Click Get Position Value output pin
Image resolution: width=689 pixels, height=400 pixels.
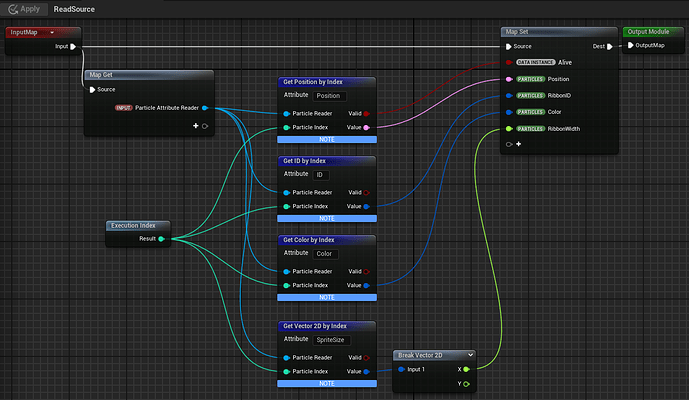click(x=366, y=127)
